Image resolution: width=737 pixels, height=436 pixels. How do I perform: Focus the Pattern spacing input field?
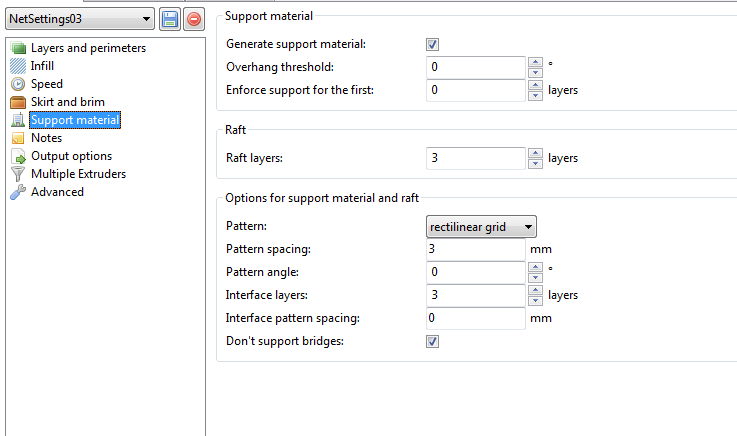pos(475,249)
